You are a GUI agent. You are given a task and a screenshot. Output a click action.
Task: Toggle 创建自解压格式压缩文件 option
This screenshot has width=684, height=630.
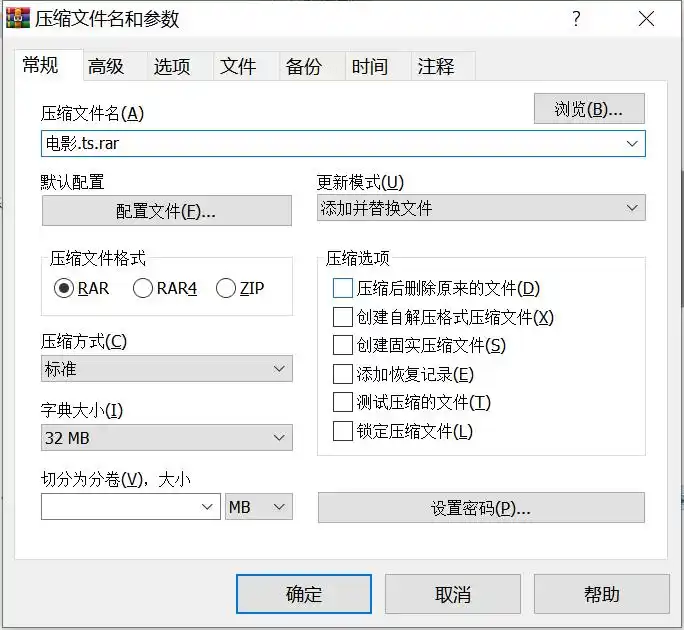342,318
